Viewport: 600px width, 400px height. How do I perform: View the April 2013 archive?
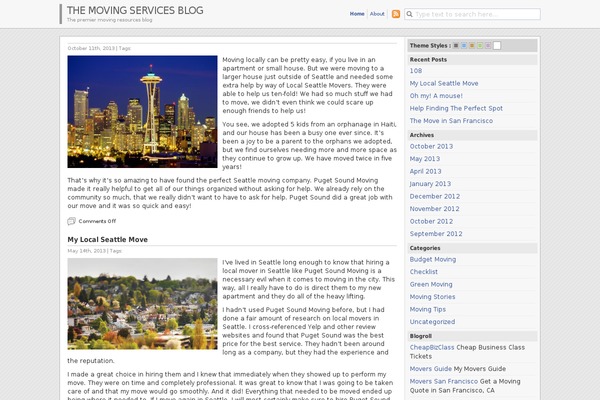pos(426,171)
